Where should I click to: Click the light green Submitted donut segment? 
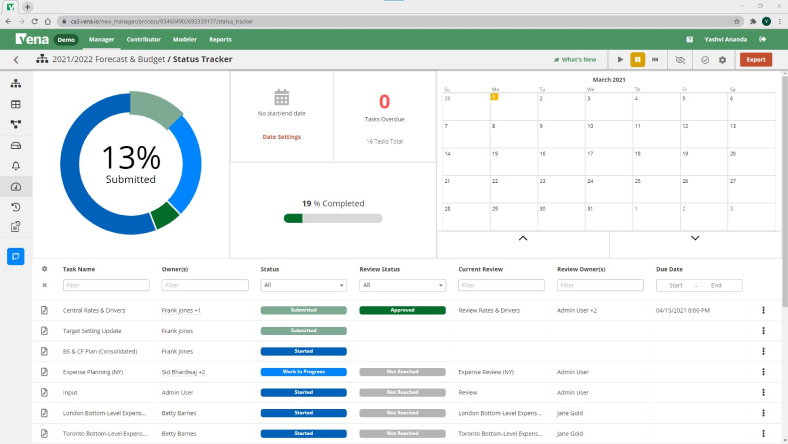tap(153, 107)
